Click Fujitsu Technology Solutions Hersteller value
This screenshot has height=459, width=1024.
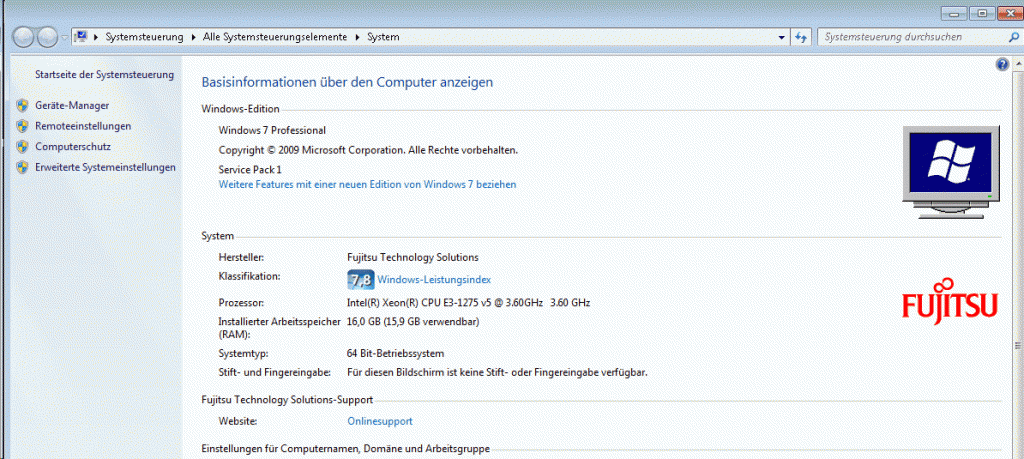413,257
